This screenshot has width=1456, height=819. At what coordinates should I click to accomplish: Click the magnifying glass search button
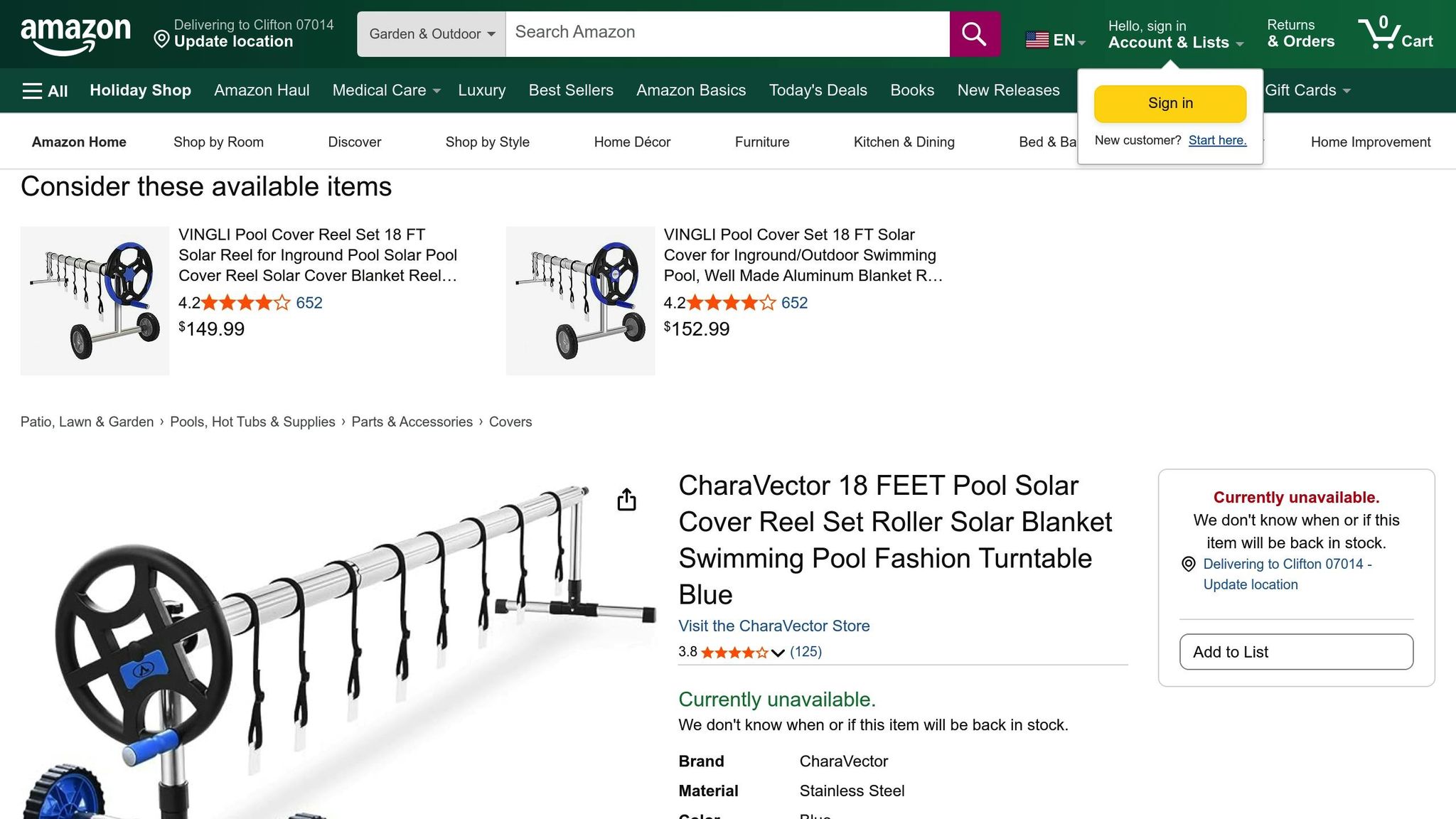(974, 34)
